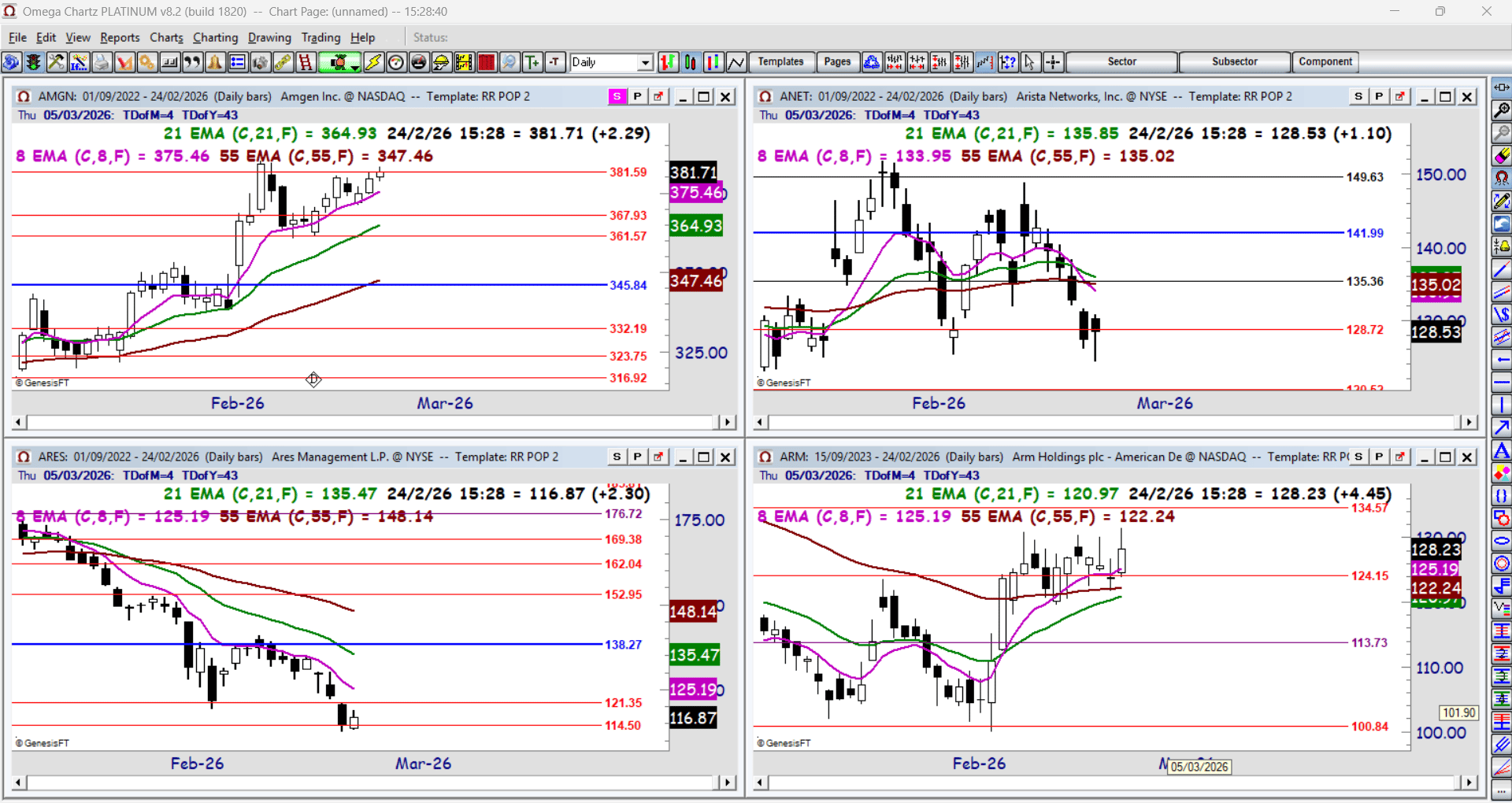Expand more tools at right toolbar bottom
The width and height of the screenshot is (1512, 803).
pos(1502,791)
